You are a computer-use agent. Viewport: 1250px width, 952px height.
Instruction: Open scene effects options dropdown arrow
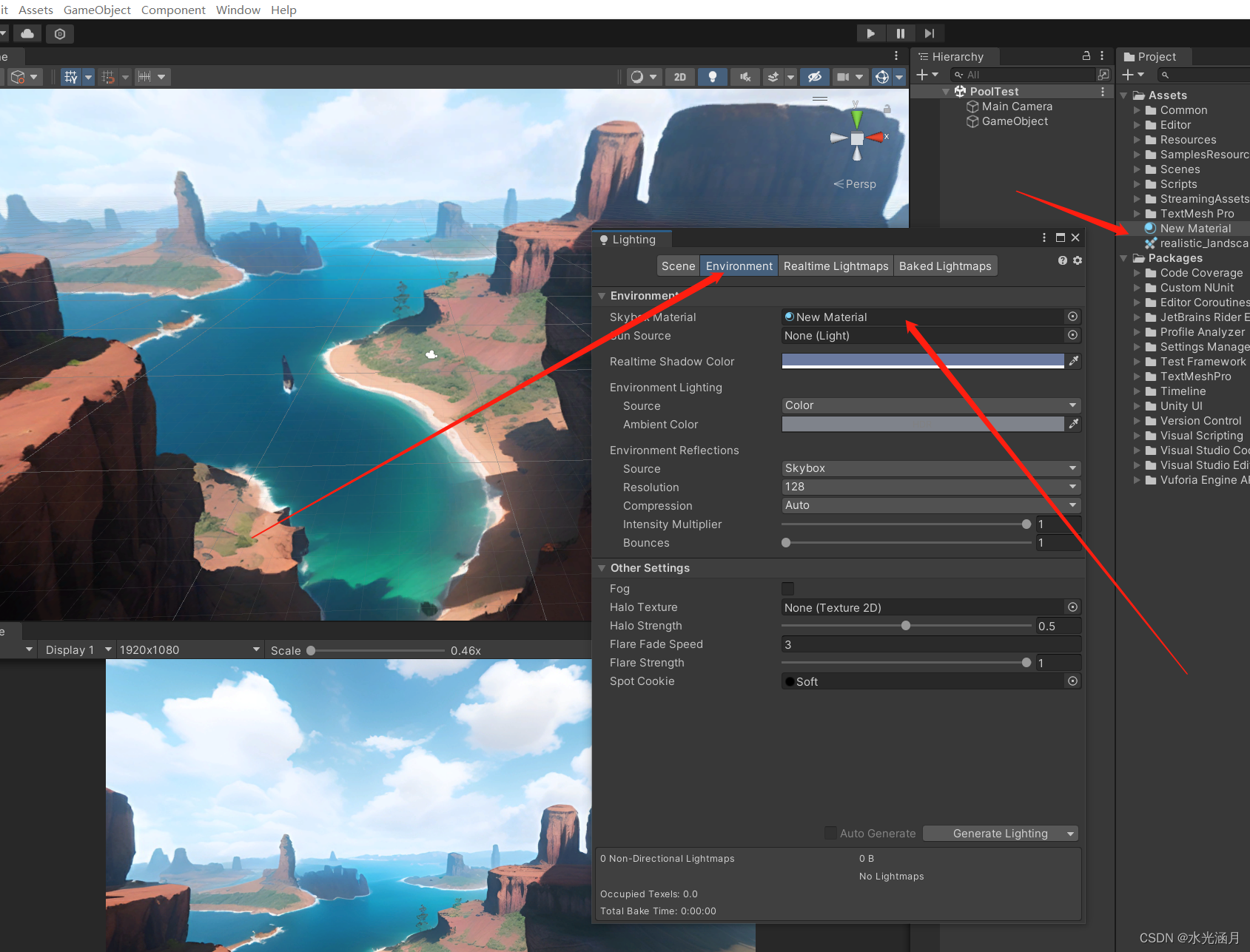(x=790, y=77)
